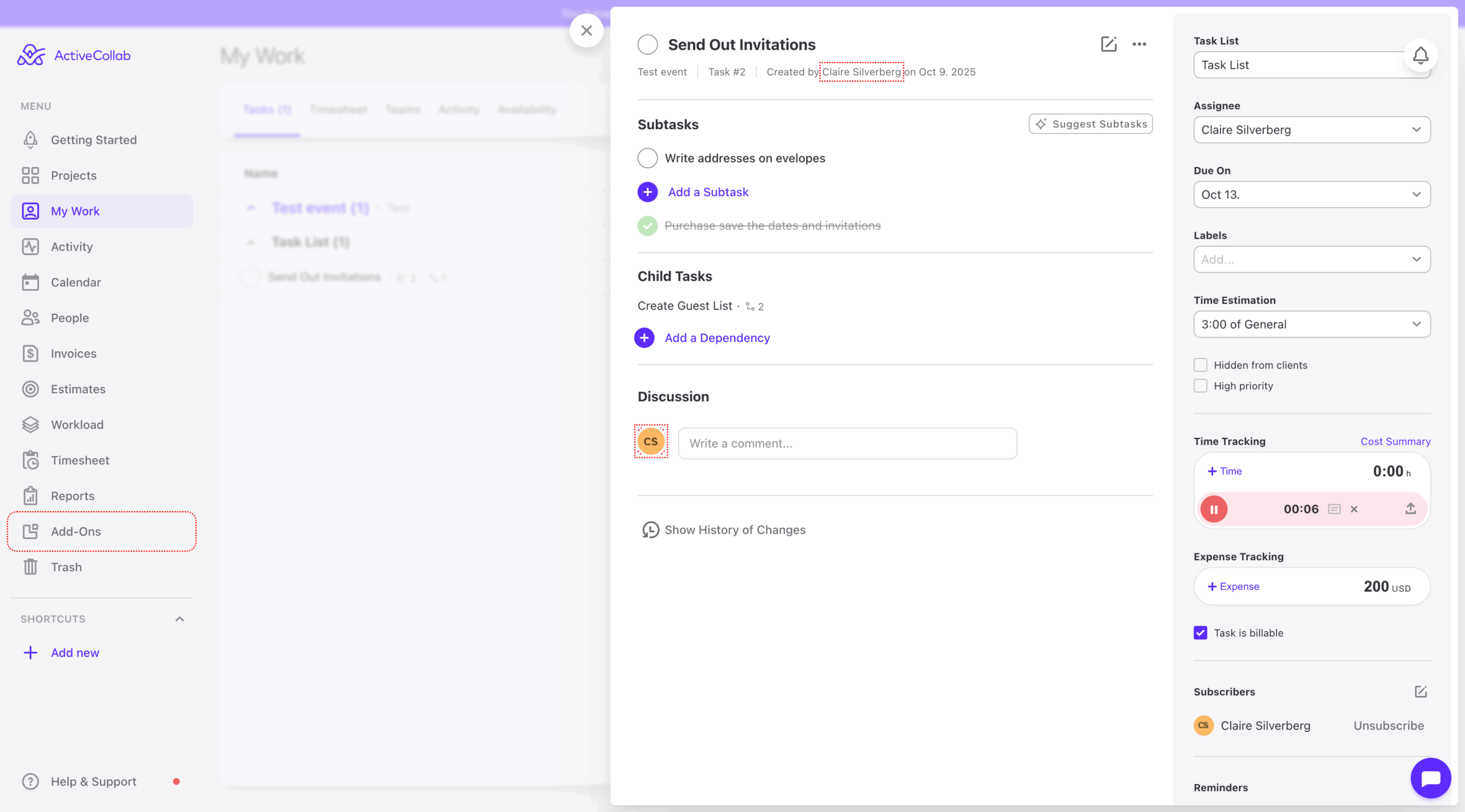Open the task's three-dot options menu
Image resolution: width=1465 pixels, height=812 pixels.
click(1139, 44)
